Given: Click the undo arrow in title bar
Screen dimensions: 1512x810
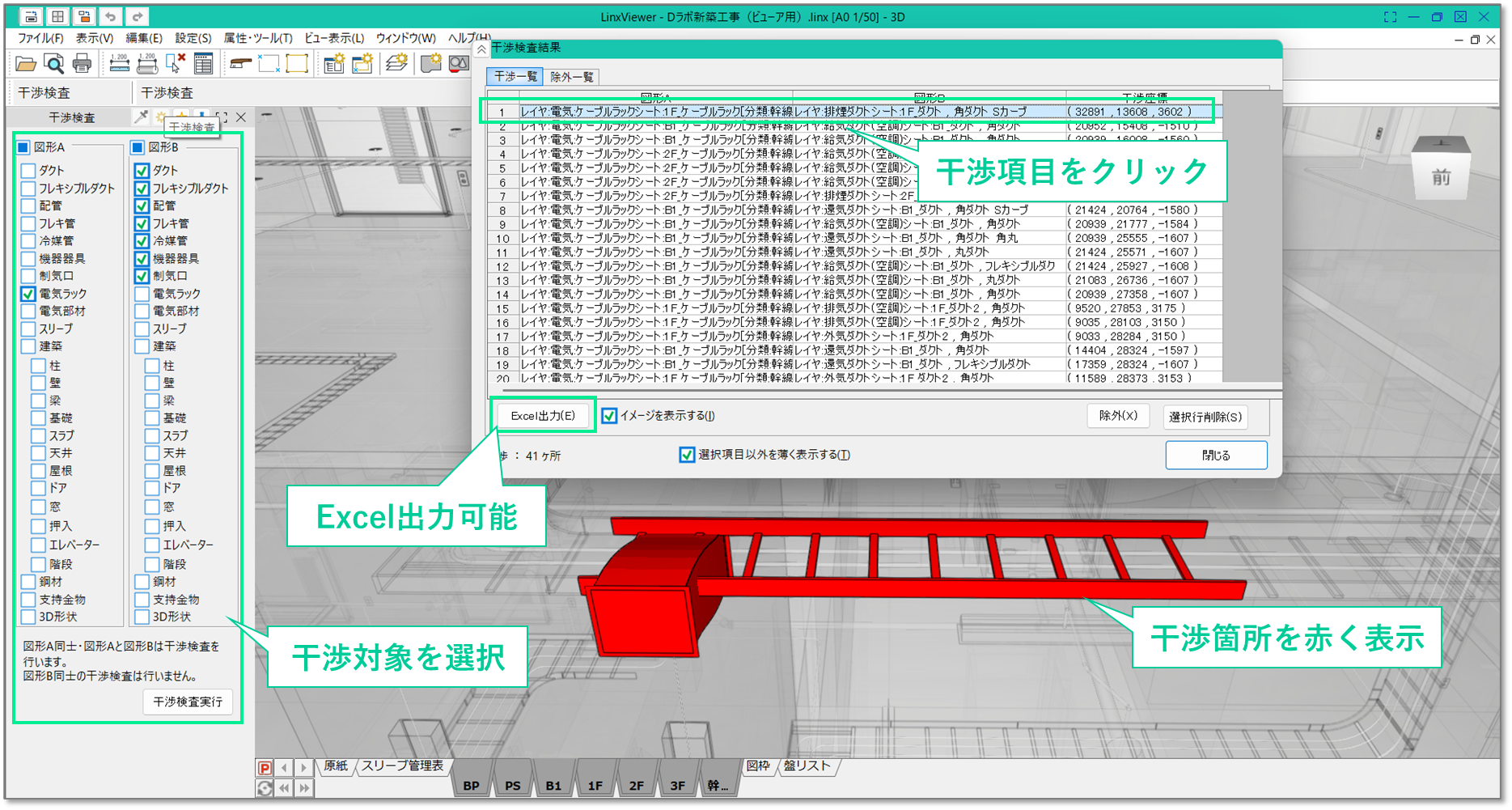Looking at the screenshot, I should point(111,16).
